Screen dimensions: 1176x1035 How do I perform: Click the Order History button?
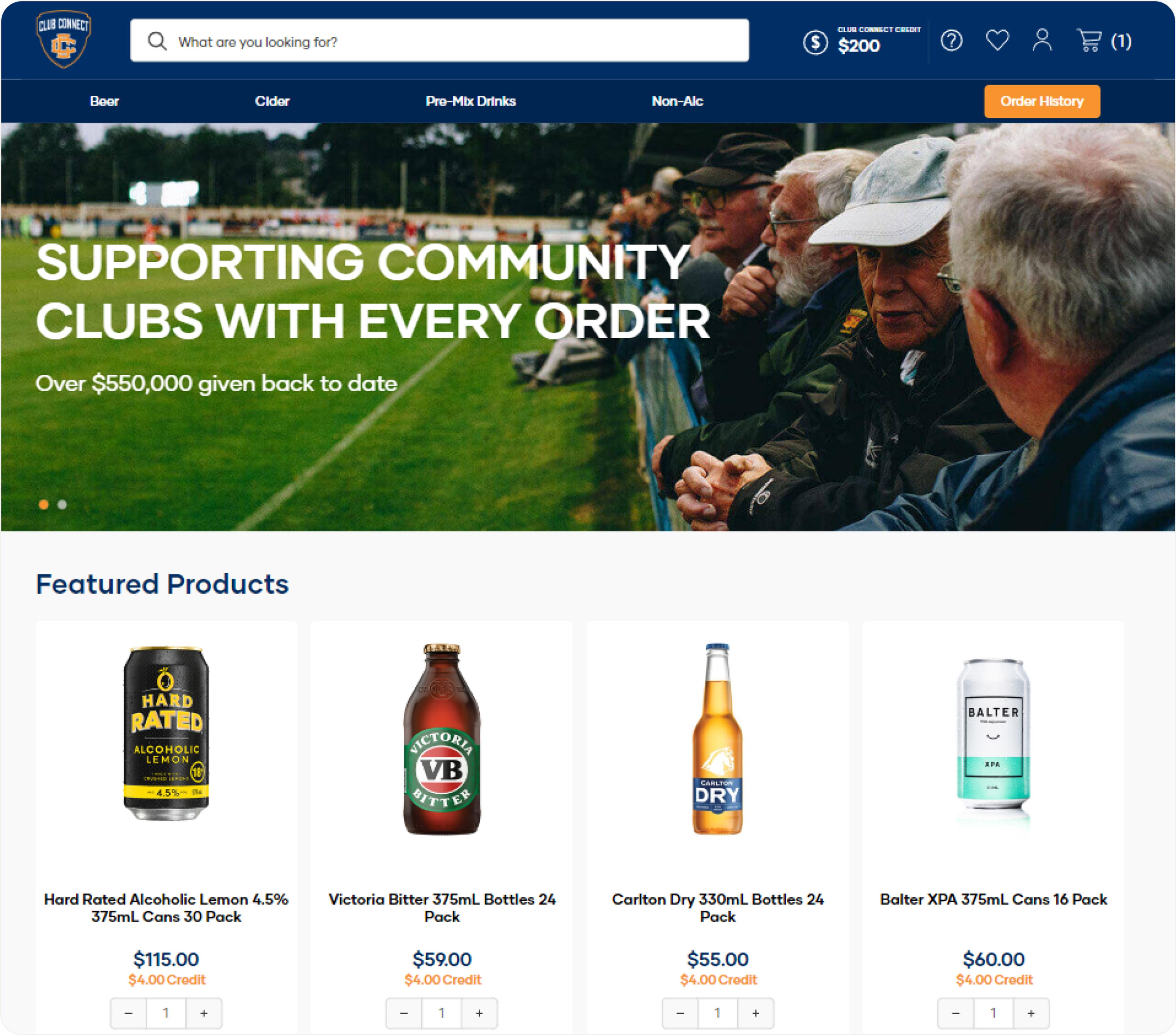(x=1042, y=101)
